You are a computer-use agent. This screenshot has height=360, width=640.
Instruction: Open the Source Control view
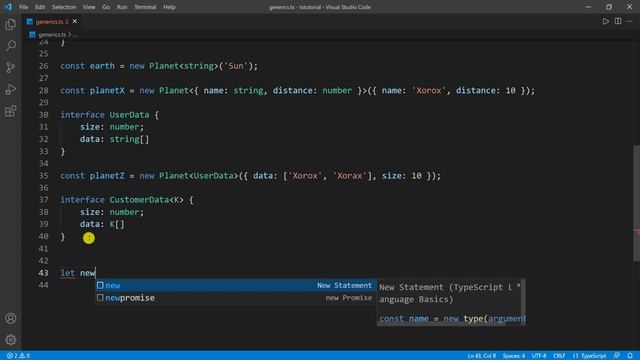point(11,67)
